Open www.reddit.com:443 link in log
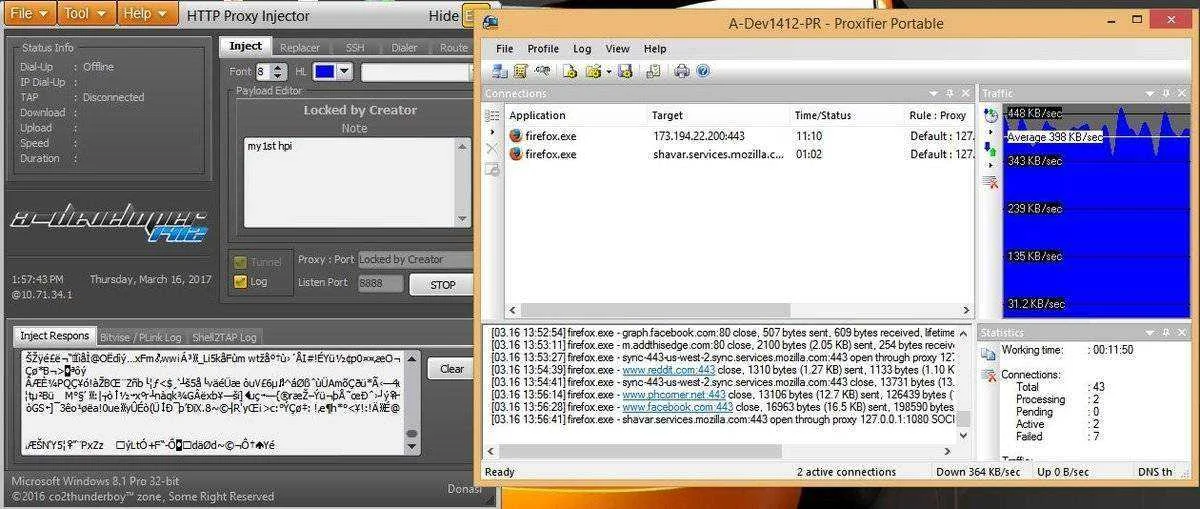 668,370
